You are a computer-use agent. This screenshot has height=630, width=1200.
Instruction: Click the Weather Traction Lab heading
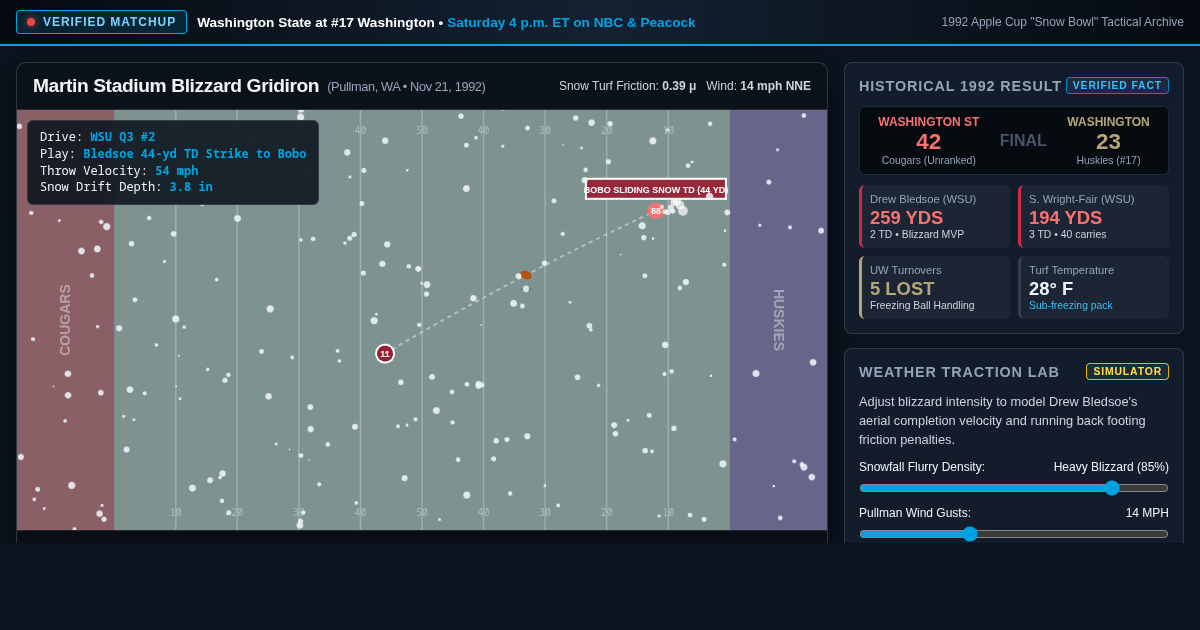pyautogui.click(x=959, y=372)
